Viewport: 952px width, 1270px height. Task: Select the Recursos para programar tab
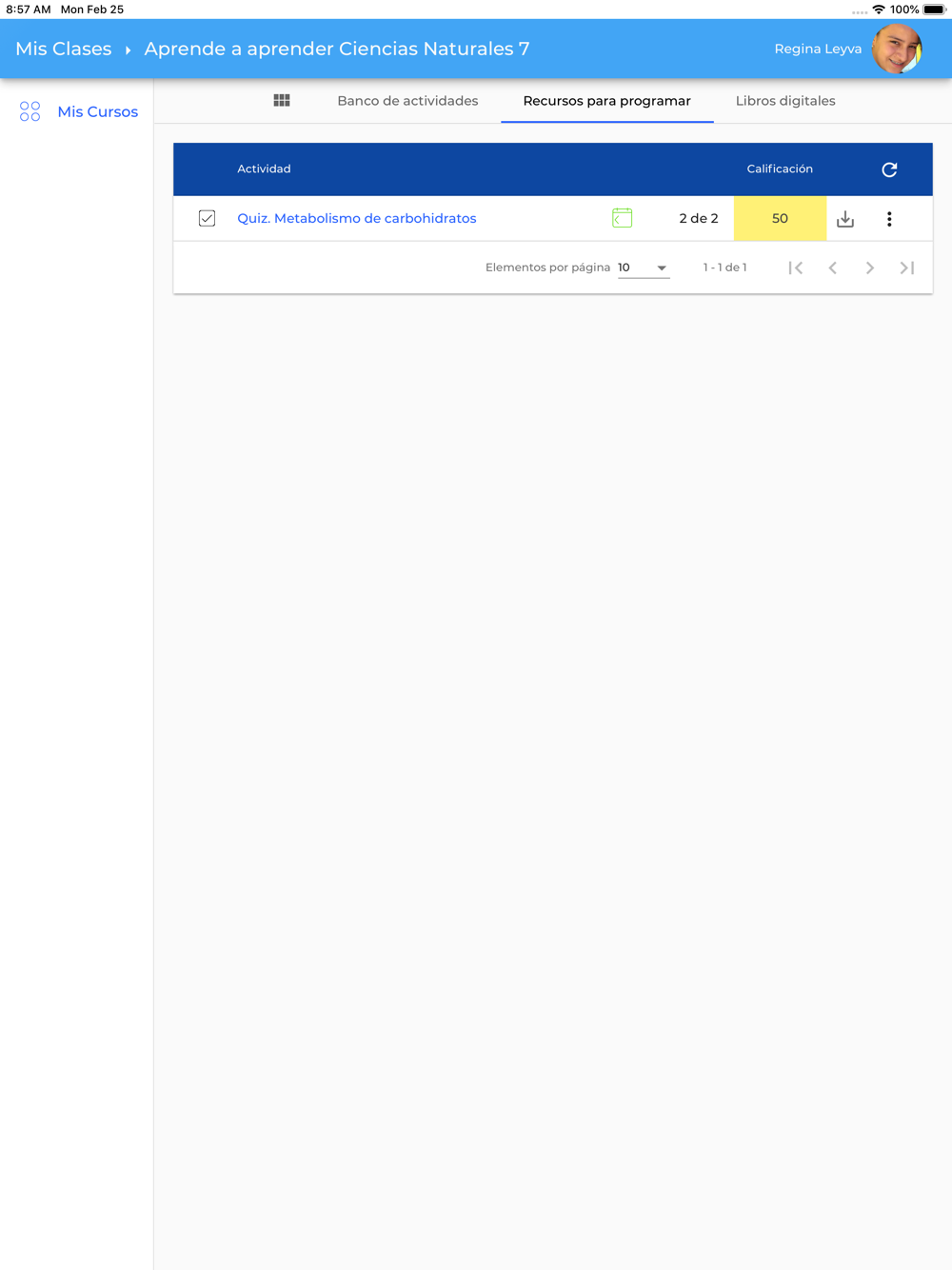pos(606,101)
